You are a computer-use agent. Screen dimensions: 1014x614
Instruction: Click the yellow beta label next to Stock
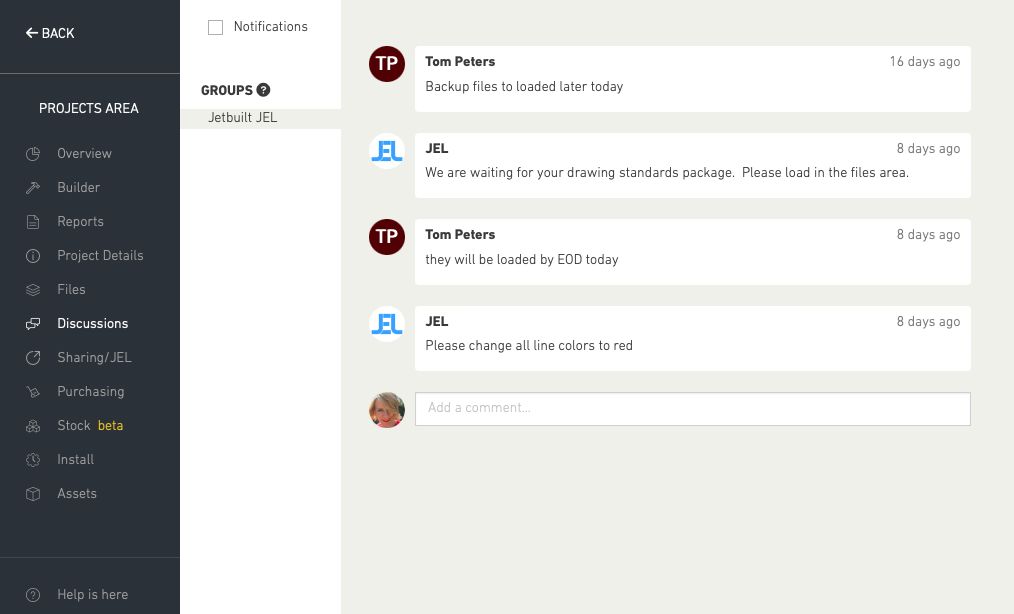[111, 425]
